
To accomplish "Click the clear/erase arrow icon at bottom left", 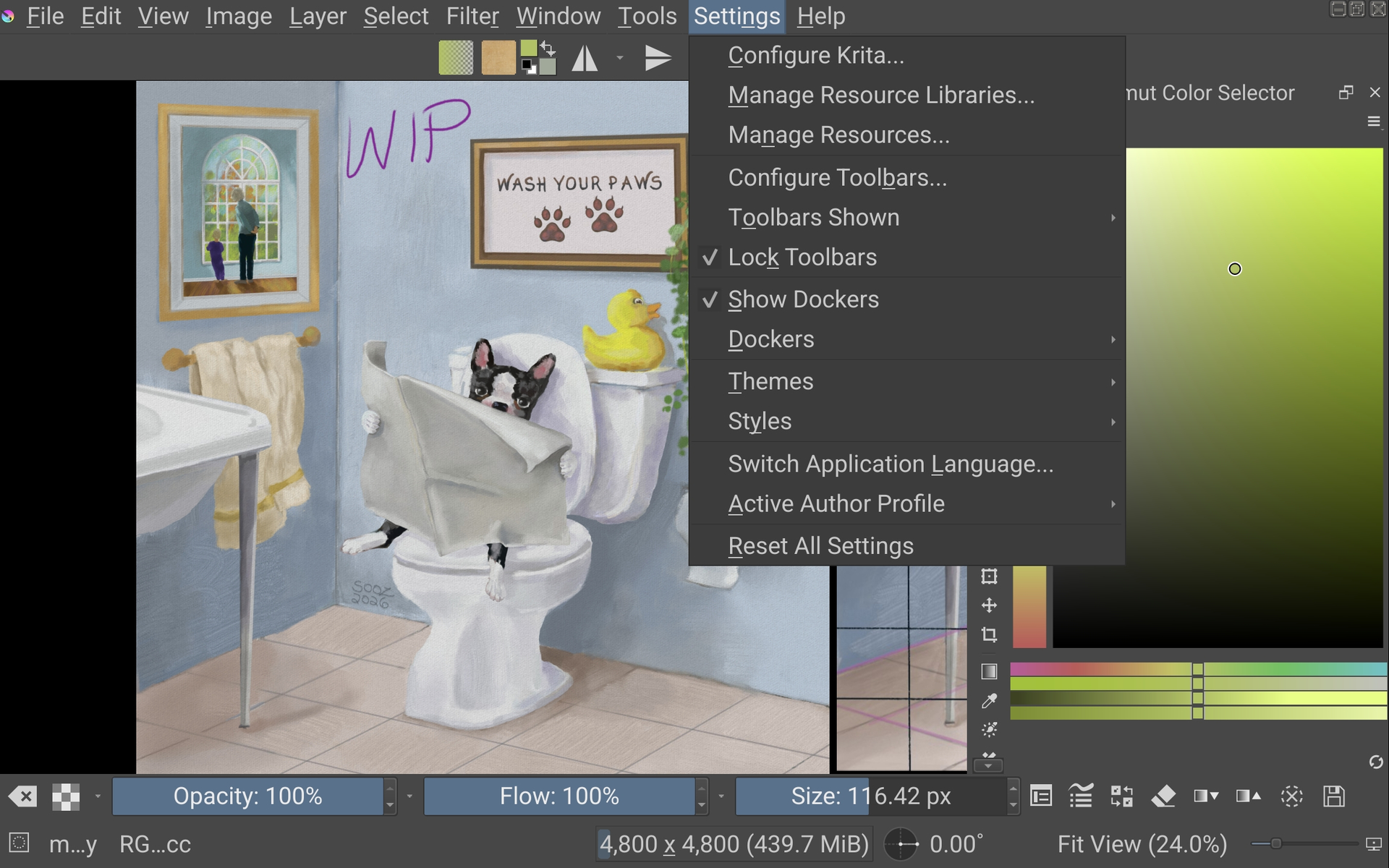I will point(22,796).
